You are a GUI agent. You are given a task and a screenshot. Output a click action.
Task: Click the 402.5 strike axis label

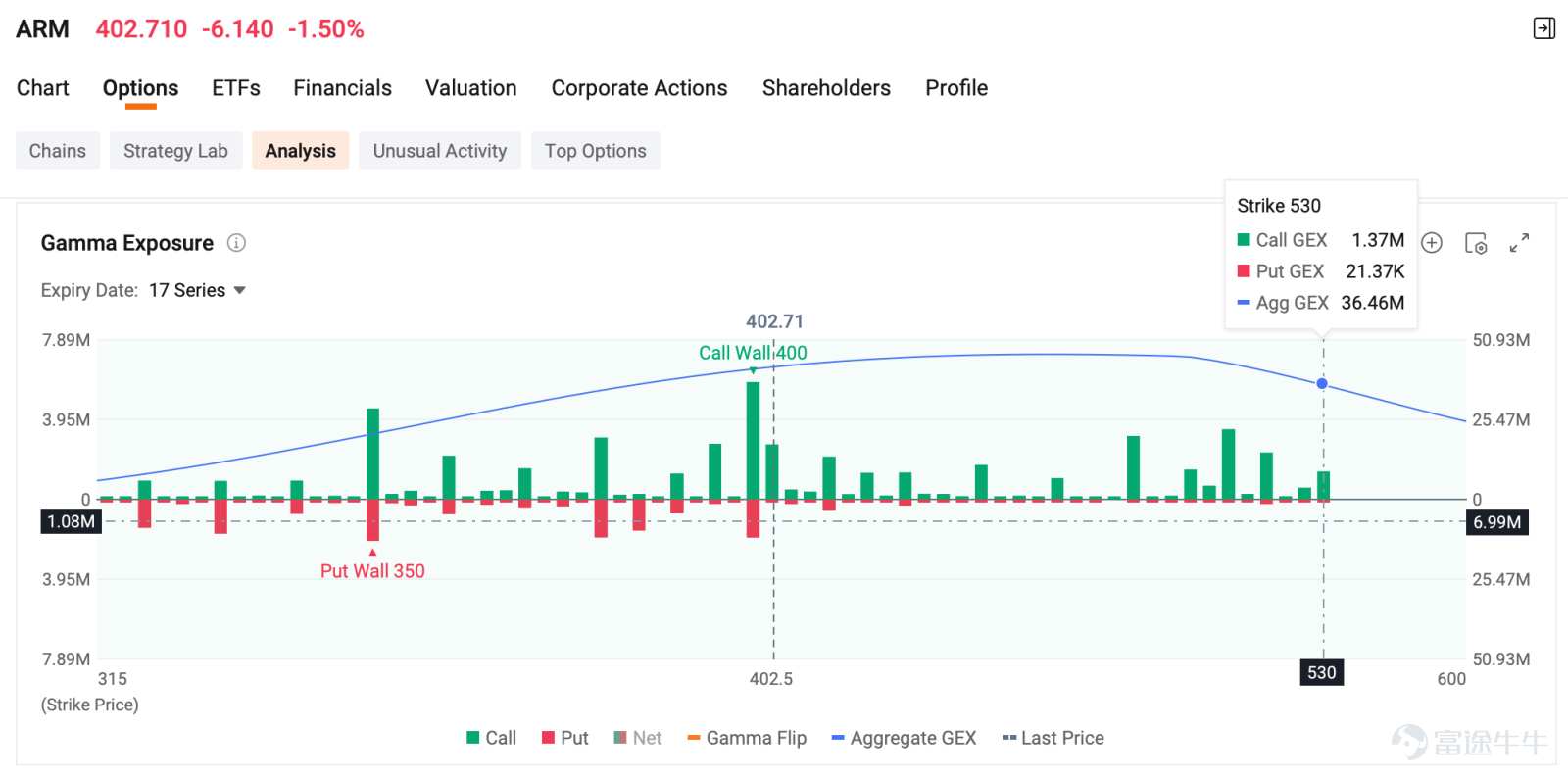tap(771, 679)
